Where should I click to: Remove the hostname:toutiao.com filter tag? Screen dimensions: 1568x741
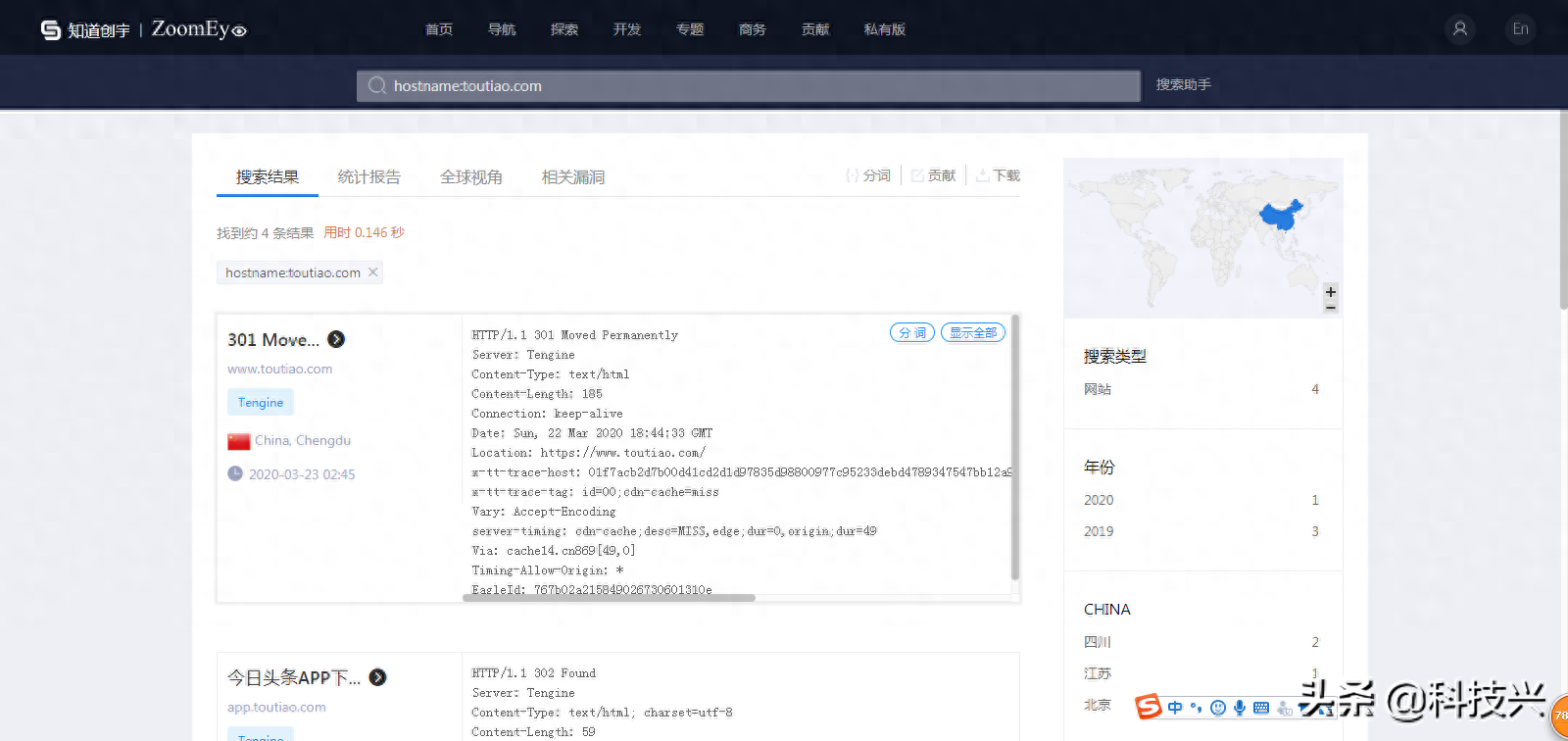pyautogui.click(x=372, y=272)
